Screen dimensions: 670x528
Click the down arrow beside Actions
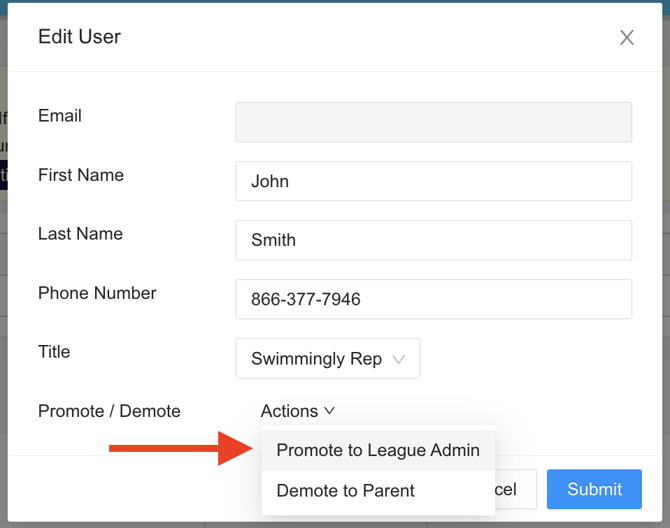point(330,411)
